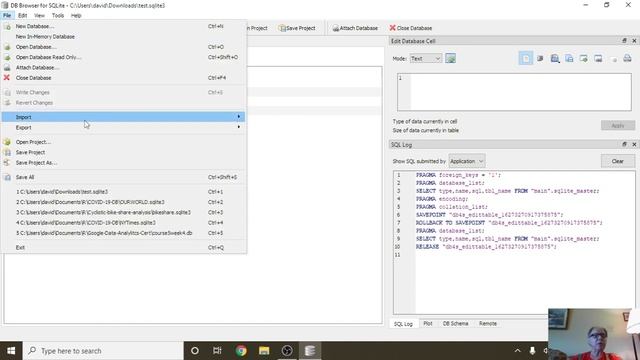Click SQL log line starting with RELEASE
Image resolution: width=640 pixels, height=360 pixels.
click(x=486, y=247)
